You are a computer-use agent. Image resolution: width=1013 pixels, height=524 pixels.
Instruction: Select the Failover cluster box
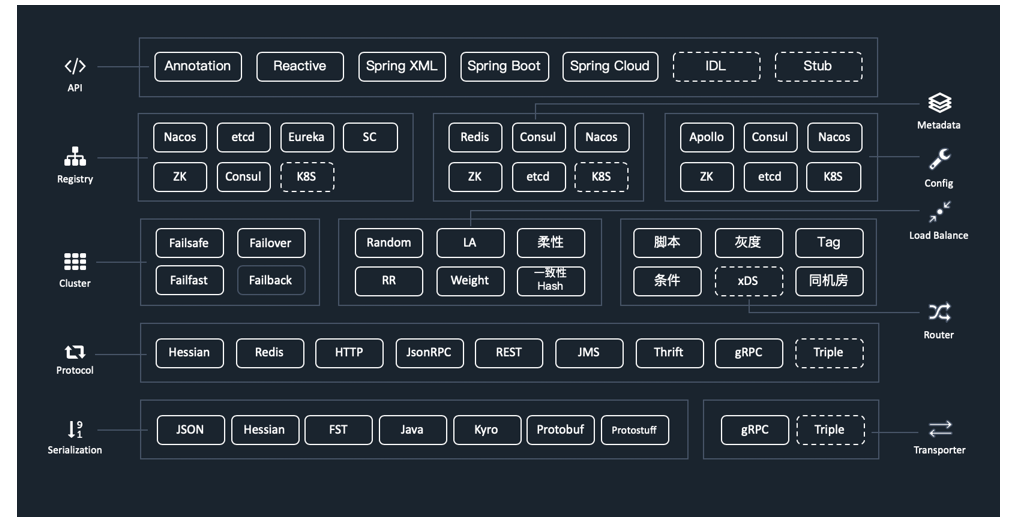271,244
